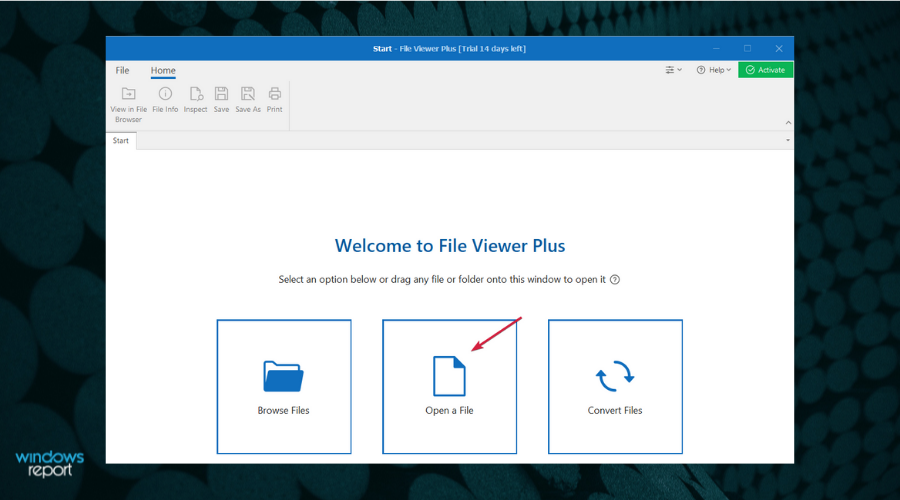Click the green Activate button
Image resolution: width=900 pixels, height=500 pixels.
tap(765, 70)
